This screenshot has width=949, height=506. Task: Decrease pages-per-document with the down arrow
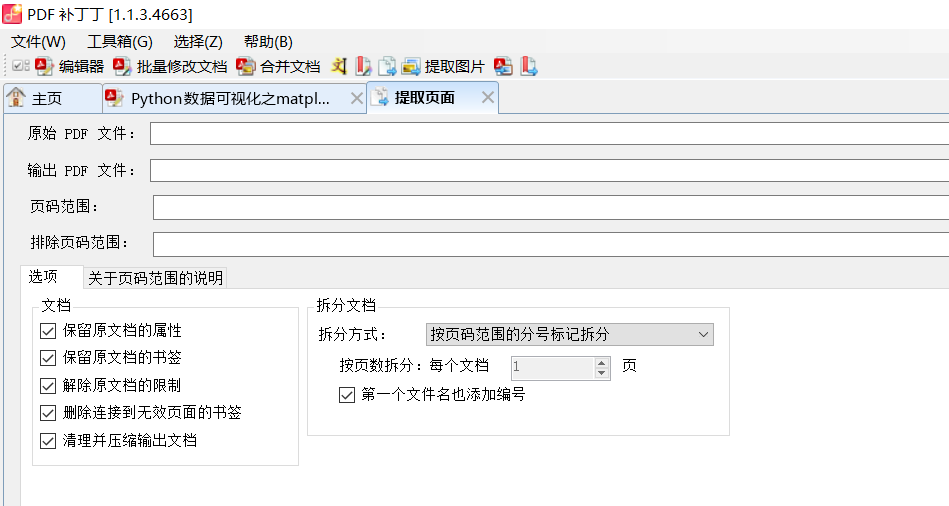point(601,373)
